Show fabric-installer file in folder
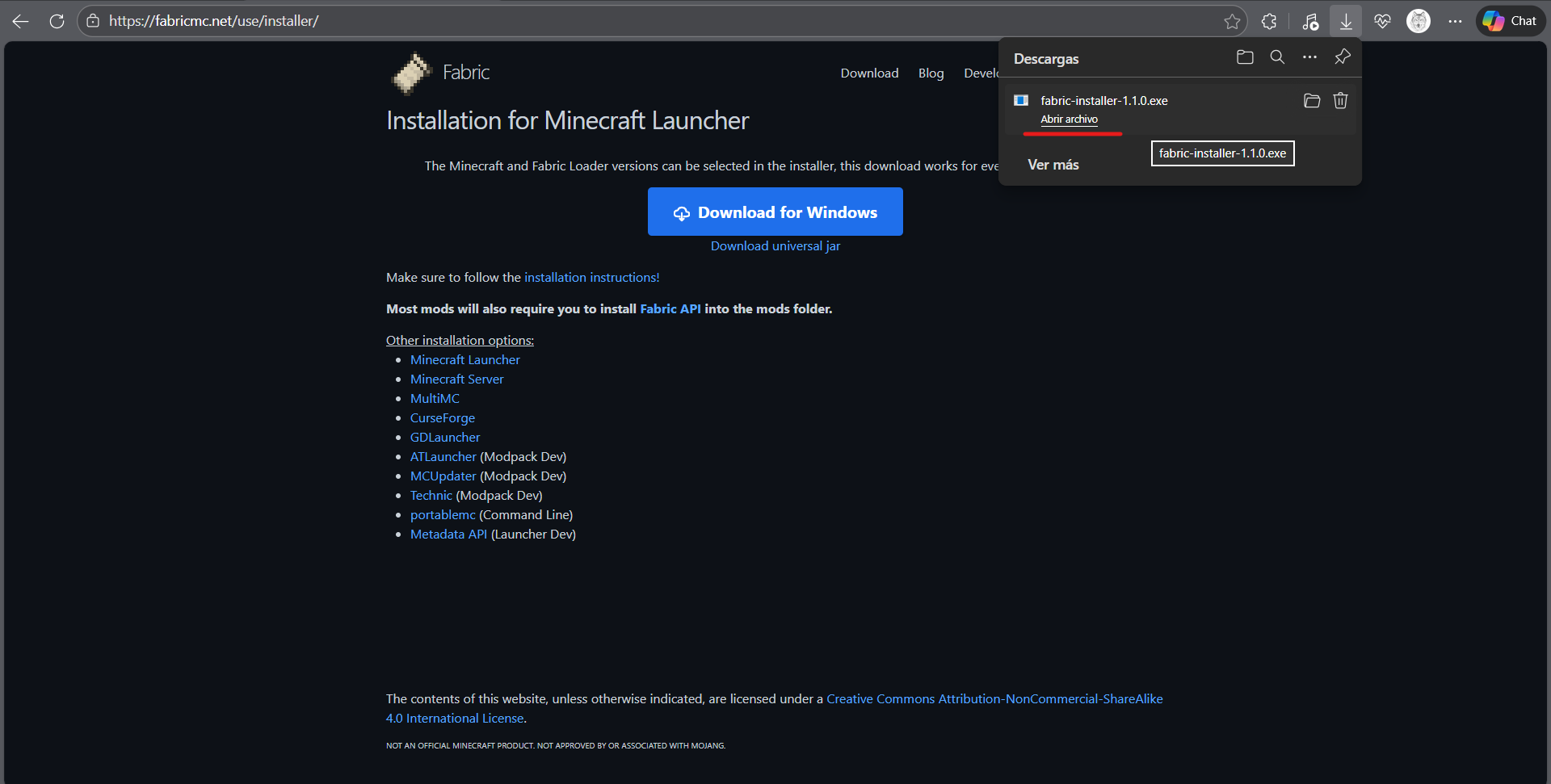 coord(1312,101)
